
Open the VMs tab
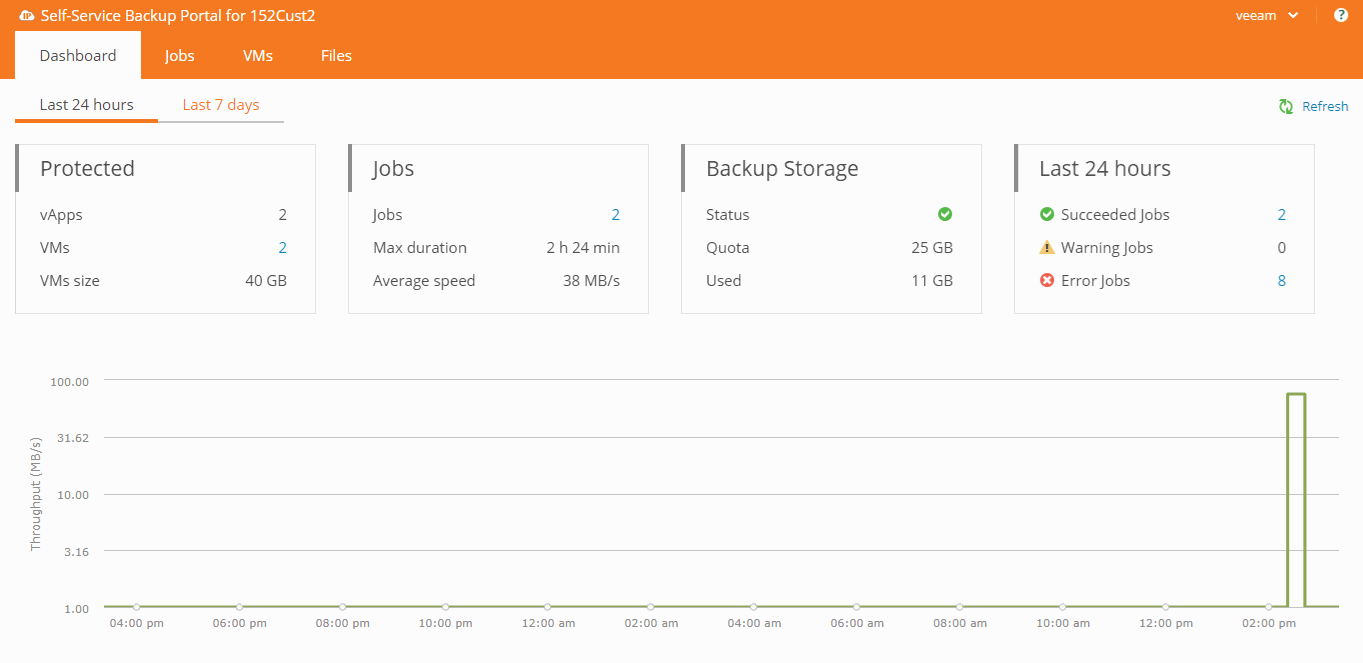tap(258, 56)
